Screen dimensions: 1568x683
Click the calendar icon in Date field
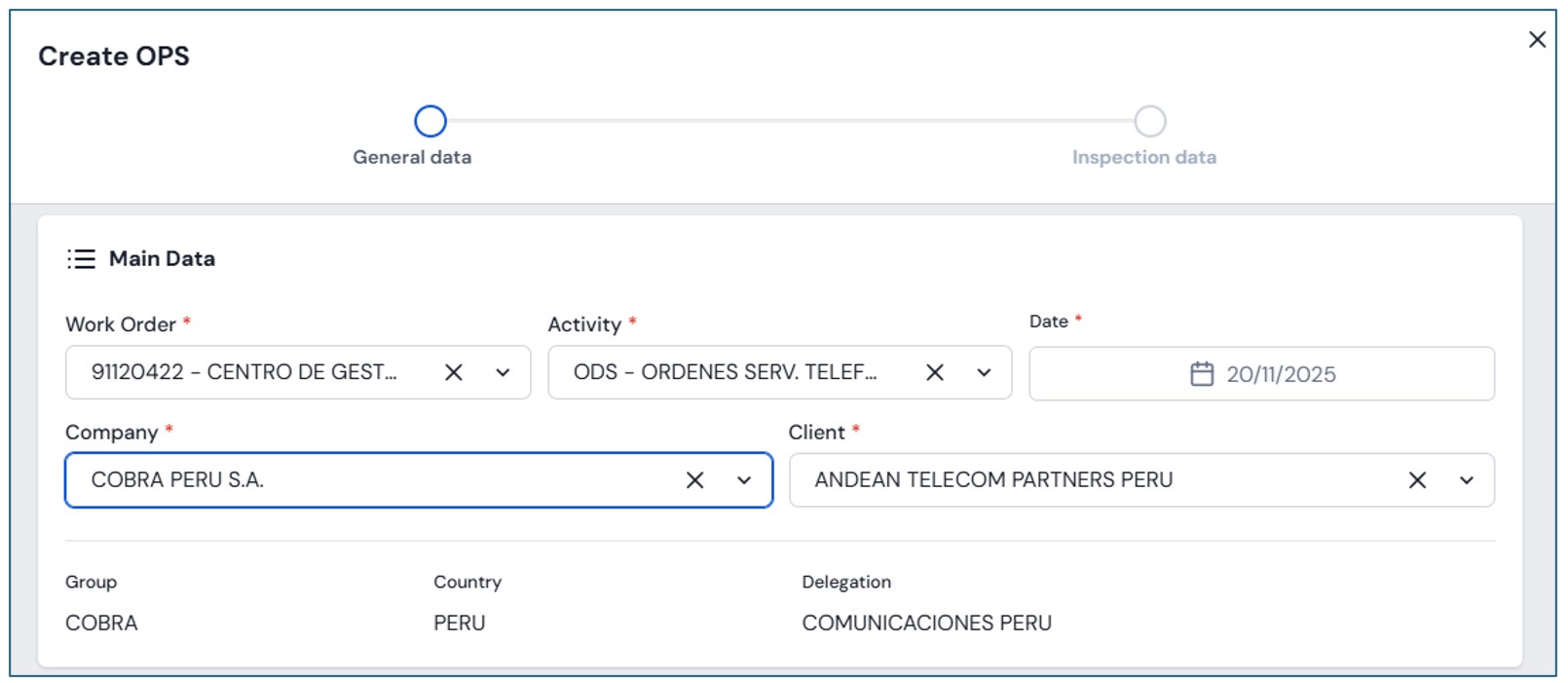tap(1202, 374)
